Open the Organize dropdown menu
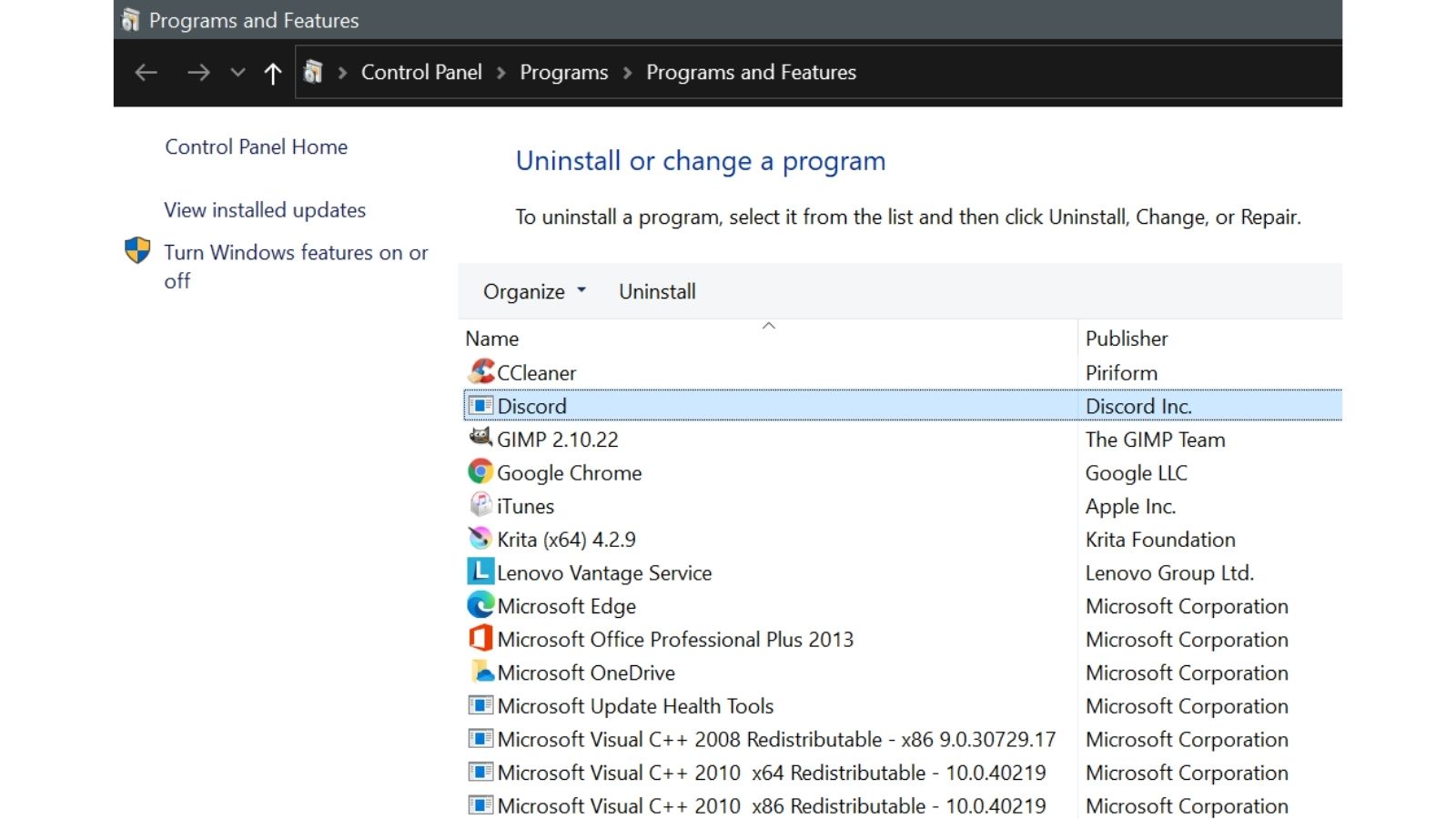Screen dimensions: 1456x819 point(534,291)
